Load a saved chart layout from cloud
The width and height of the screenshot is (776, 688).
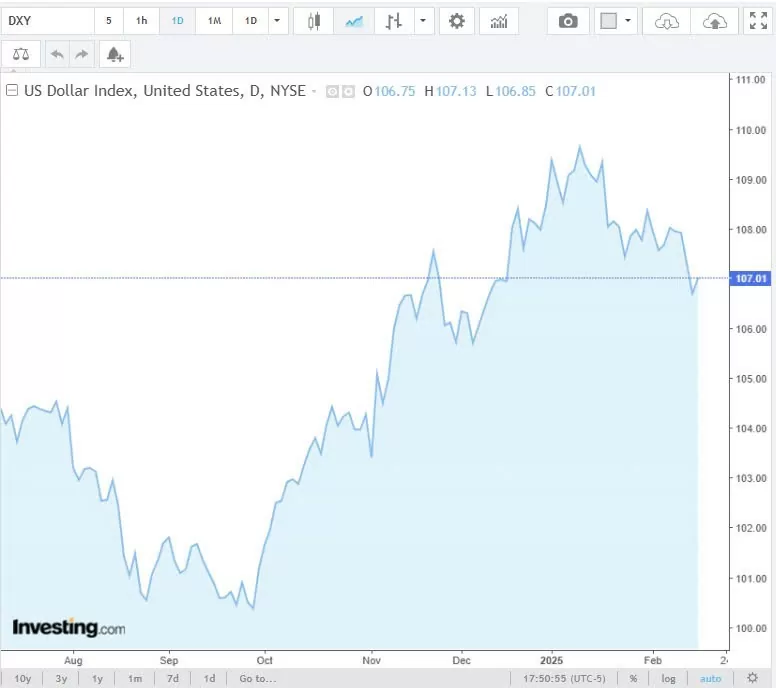(x=667, y=21)
